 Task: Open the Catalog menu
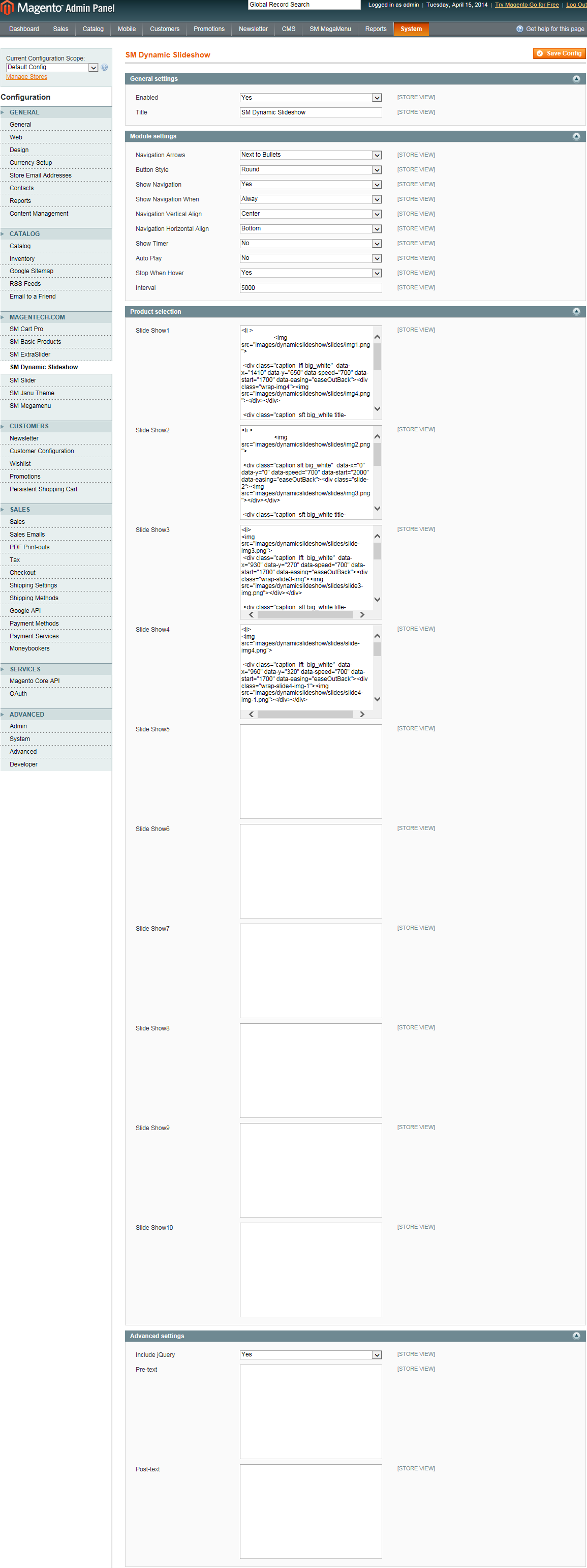coord(93,28)
